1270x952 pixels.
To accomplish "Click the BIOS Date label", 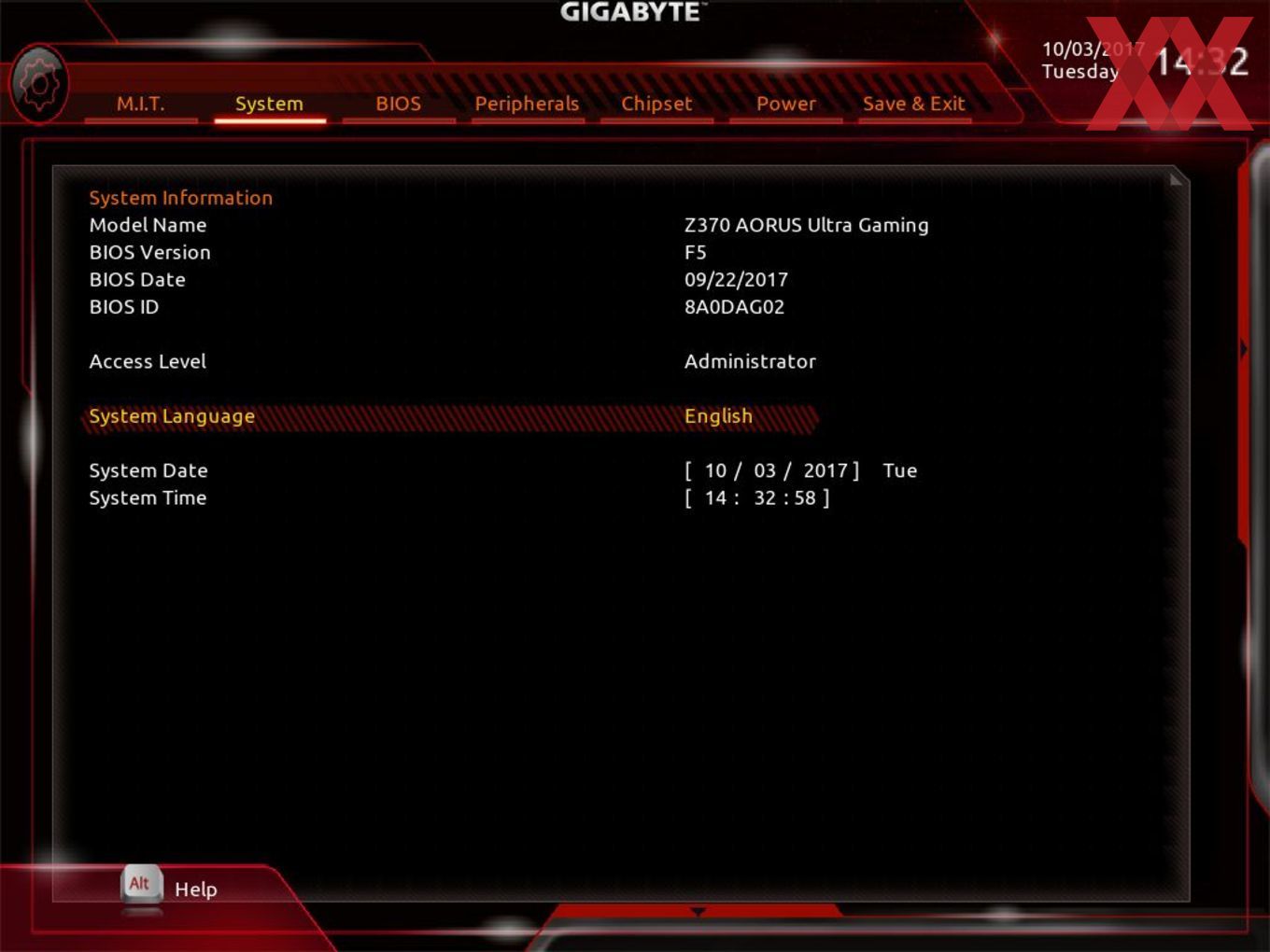I will click(137, 279).
